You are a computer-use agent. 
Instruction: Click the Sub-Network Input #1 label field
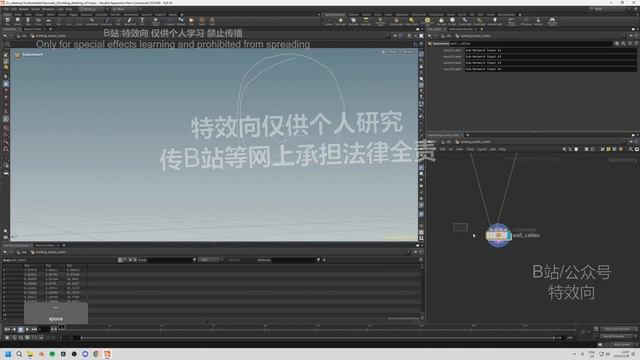pyautogui.click(x=550, y=50)
